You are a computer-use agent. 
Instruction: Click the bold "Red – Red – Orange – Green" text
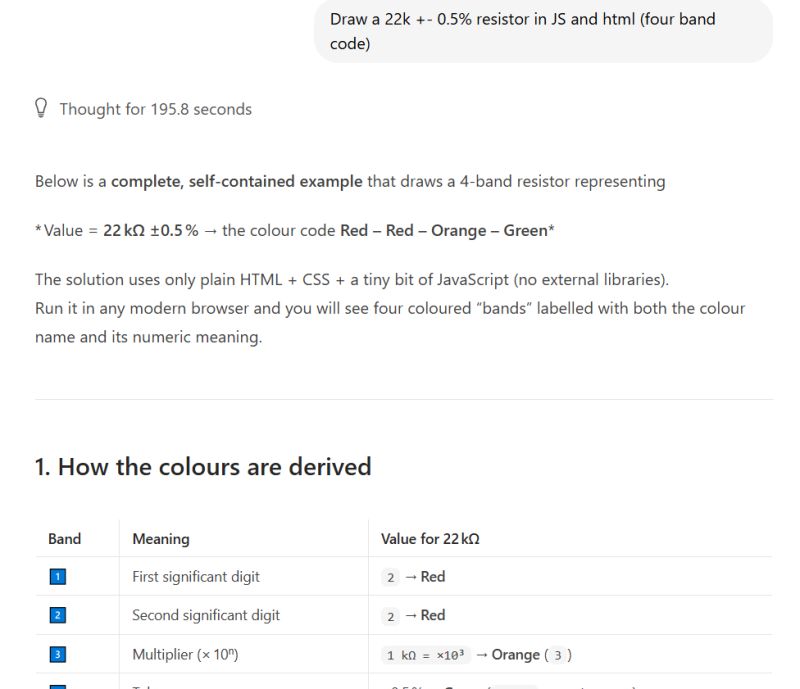click(444, 231)
